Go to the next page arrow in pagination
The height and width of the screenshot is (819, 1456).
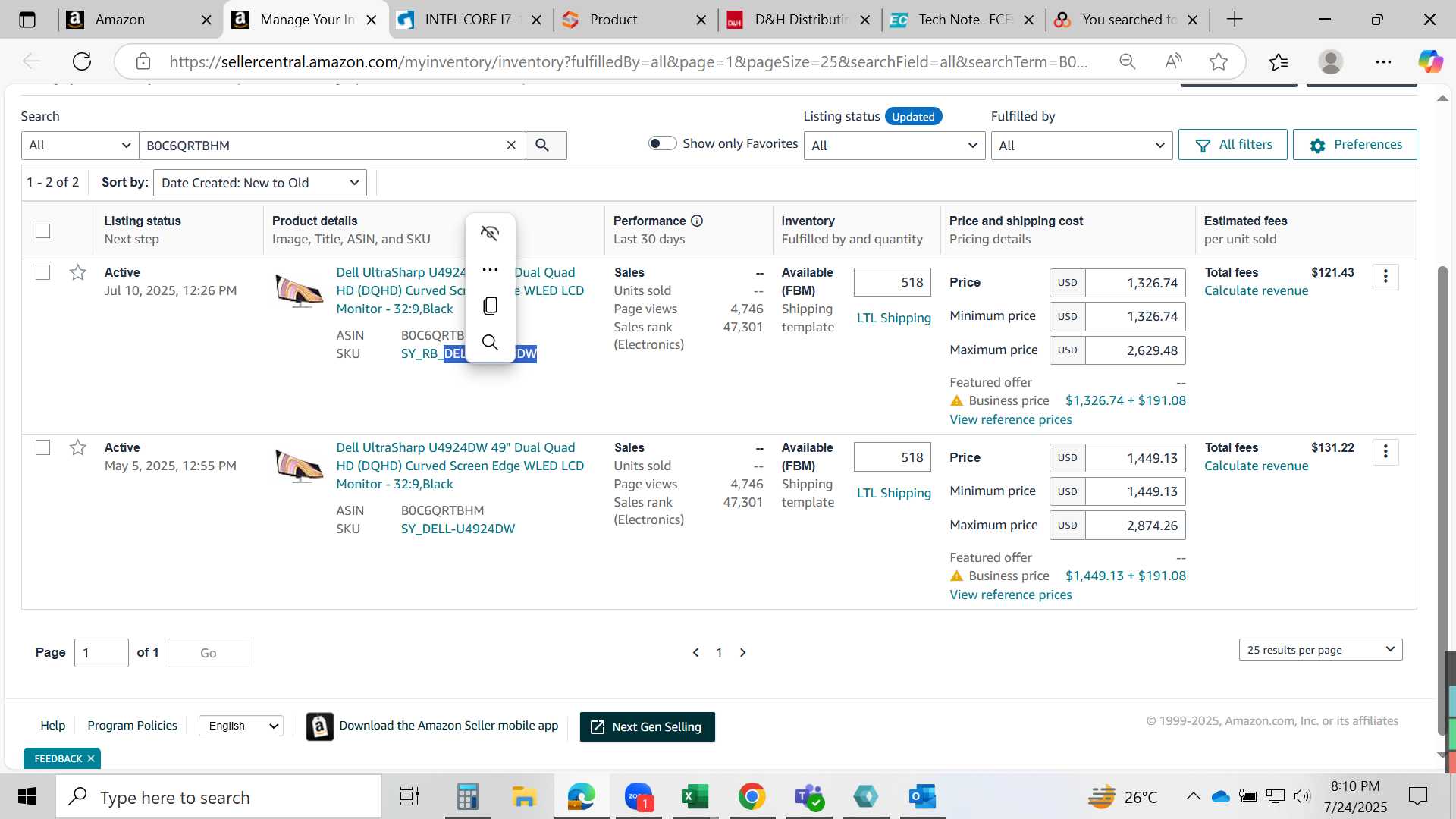[x=743, y=652]
